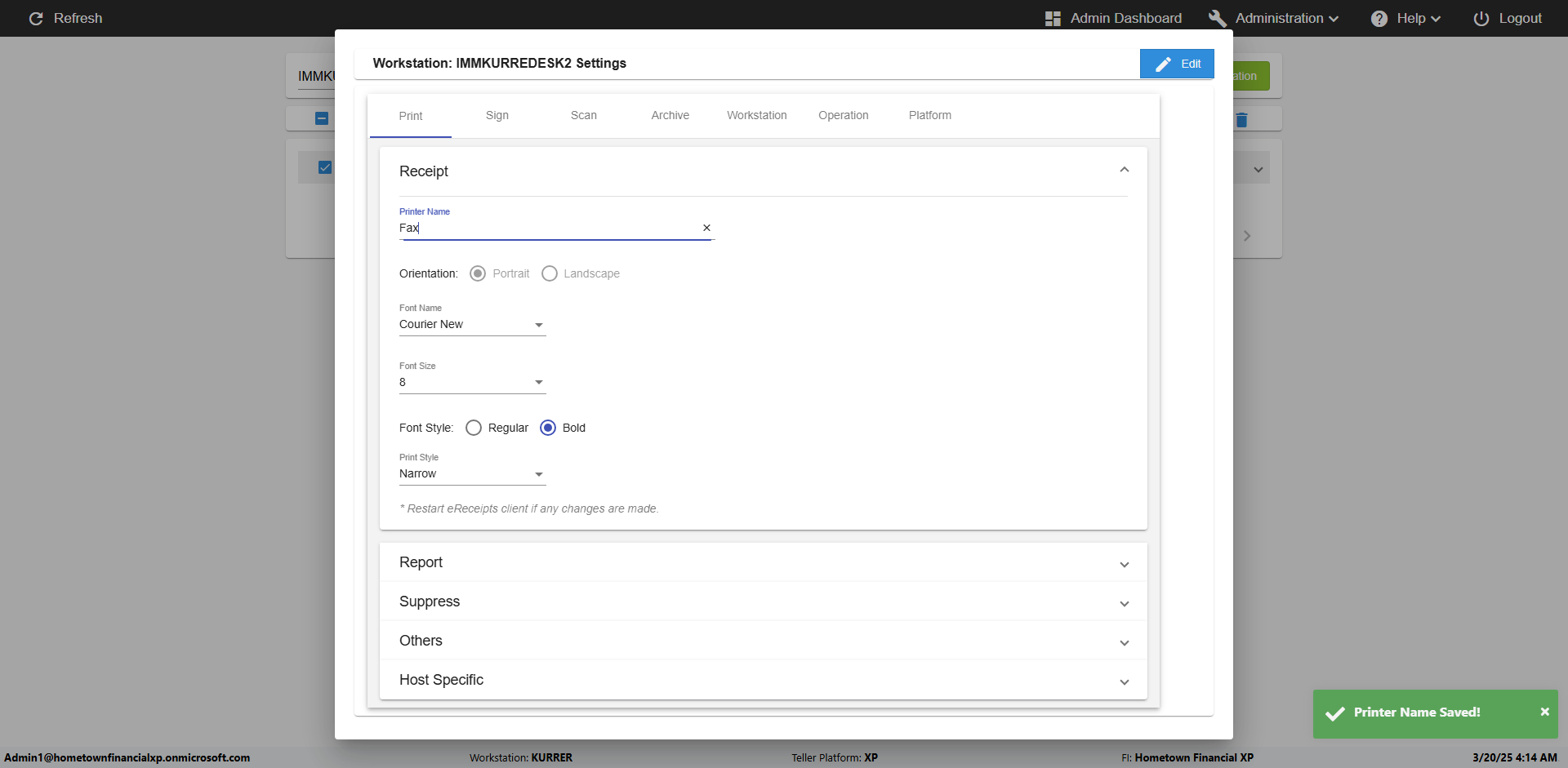Click the Logout power icon
The image size is (1568, 768).
(1481, 18)
